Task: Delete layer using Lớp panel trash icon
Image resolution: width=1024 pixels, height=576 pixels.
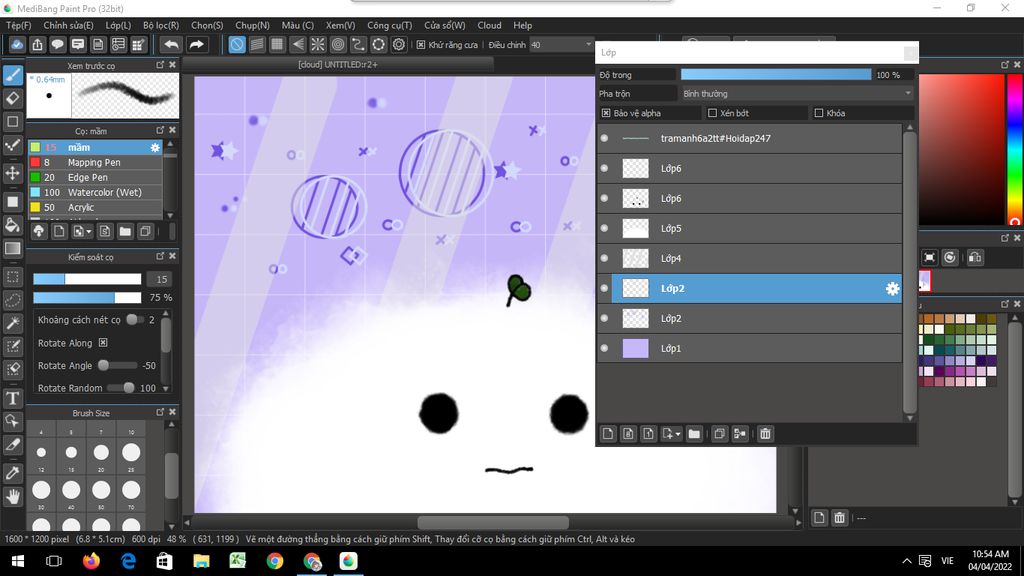Action: [765, 434]
